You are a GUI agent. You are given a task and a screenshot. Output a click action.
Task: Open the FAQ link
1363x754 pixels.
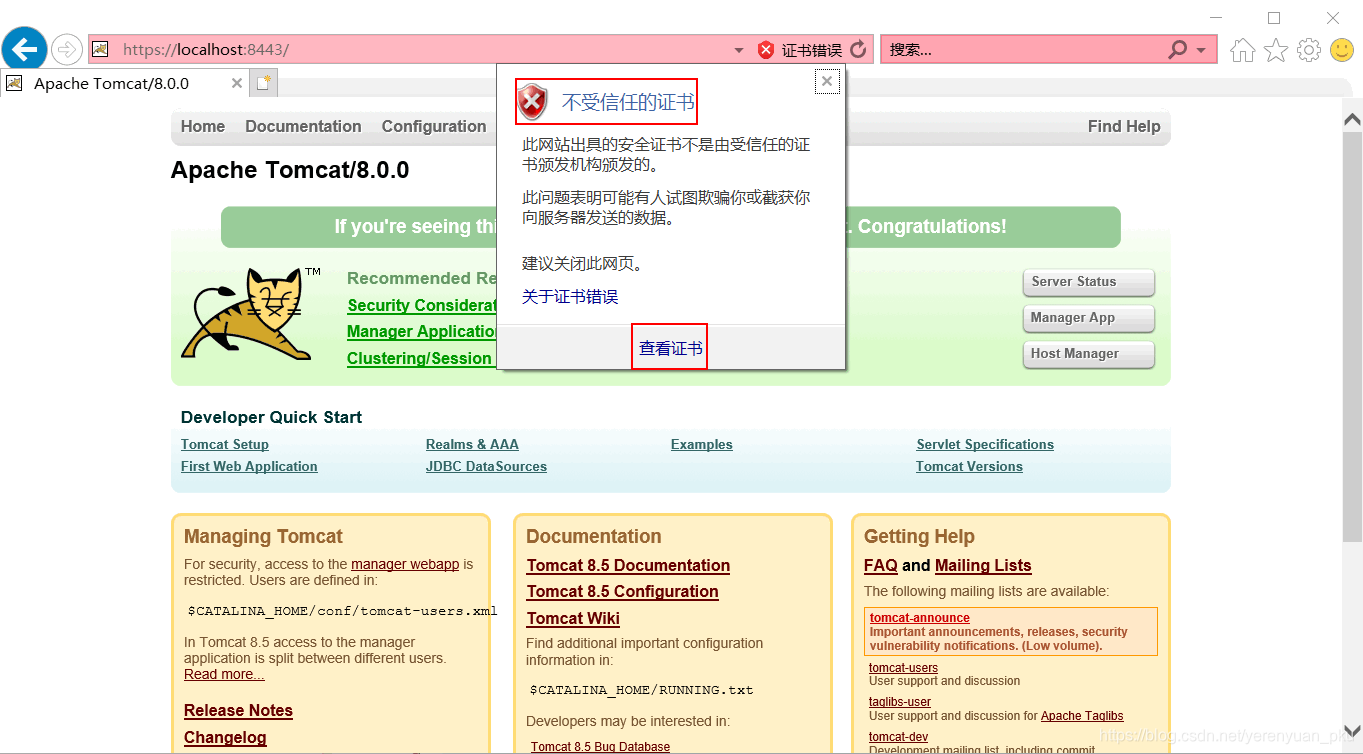(x=881, y=566)
